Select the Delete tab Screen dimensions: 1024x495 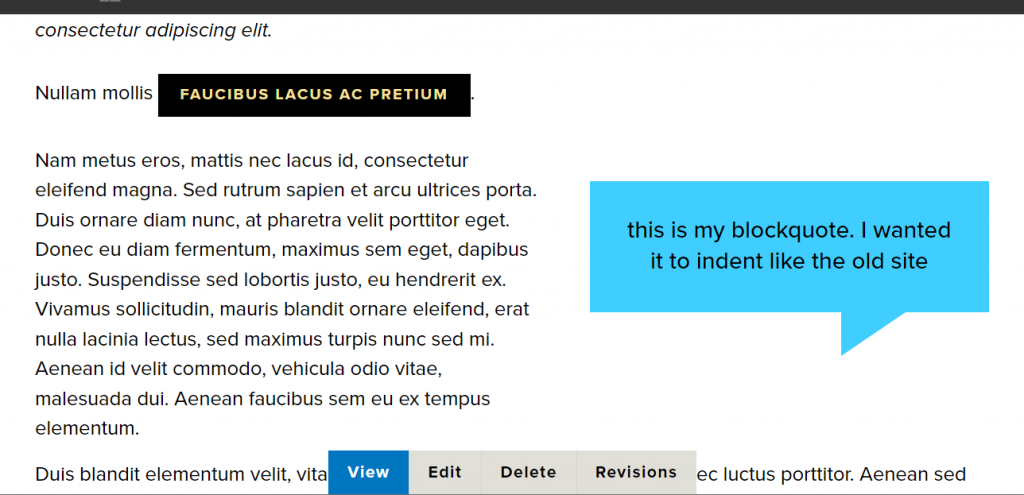coord(528,472)
